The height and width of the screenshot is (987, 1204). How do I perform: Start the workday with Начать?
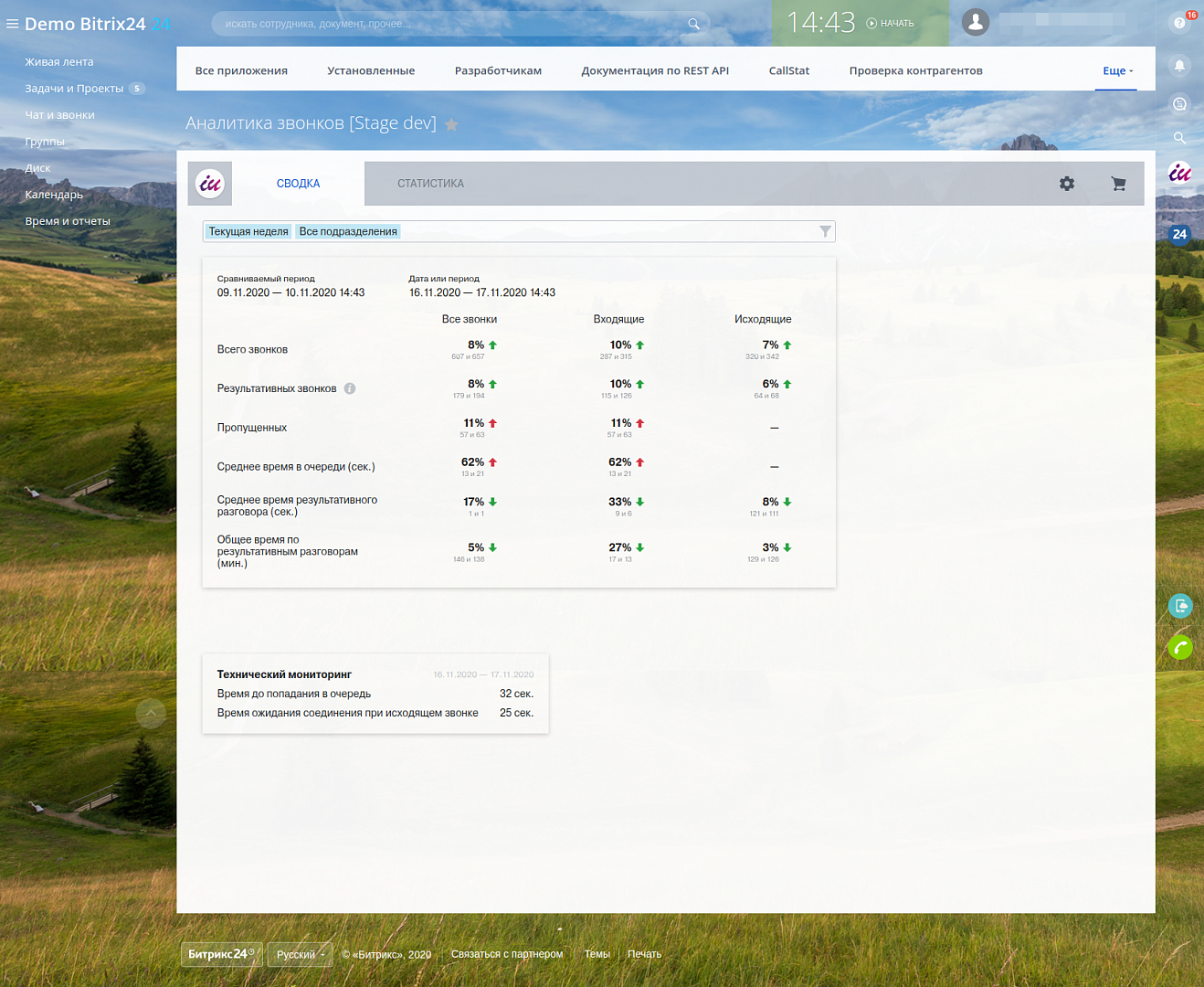pyautogui.click(x=890, y=24)
